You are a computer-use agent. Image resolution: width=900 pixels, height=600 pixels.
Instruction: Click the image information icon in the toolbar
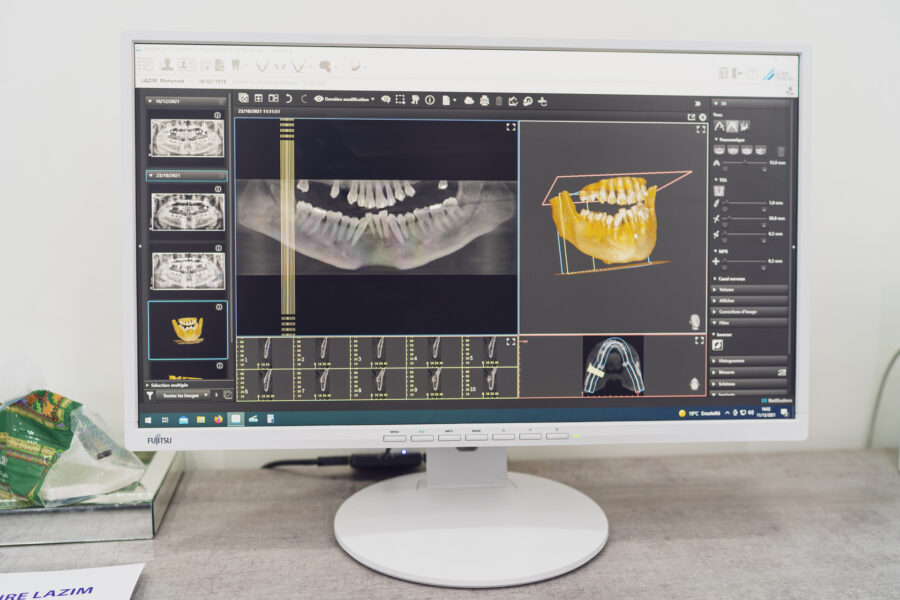[x=429, y=100]
